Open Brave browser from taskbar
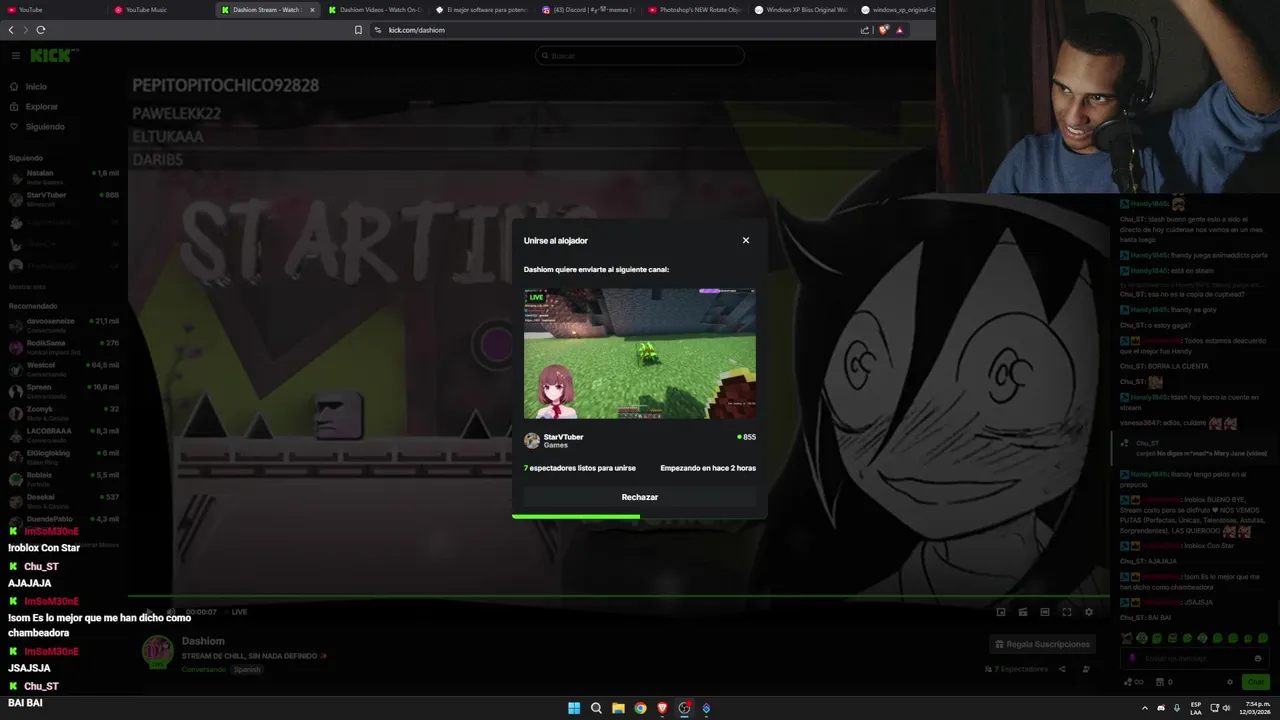 [662, 708]
